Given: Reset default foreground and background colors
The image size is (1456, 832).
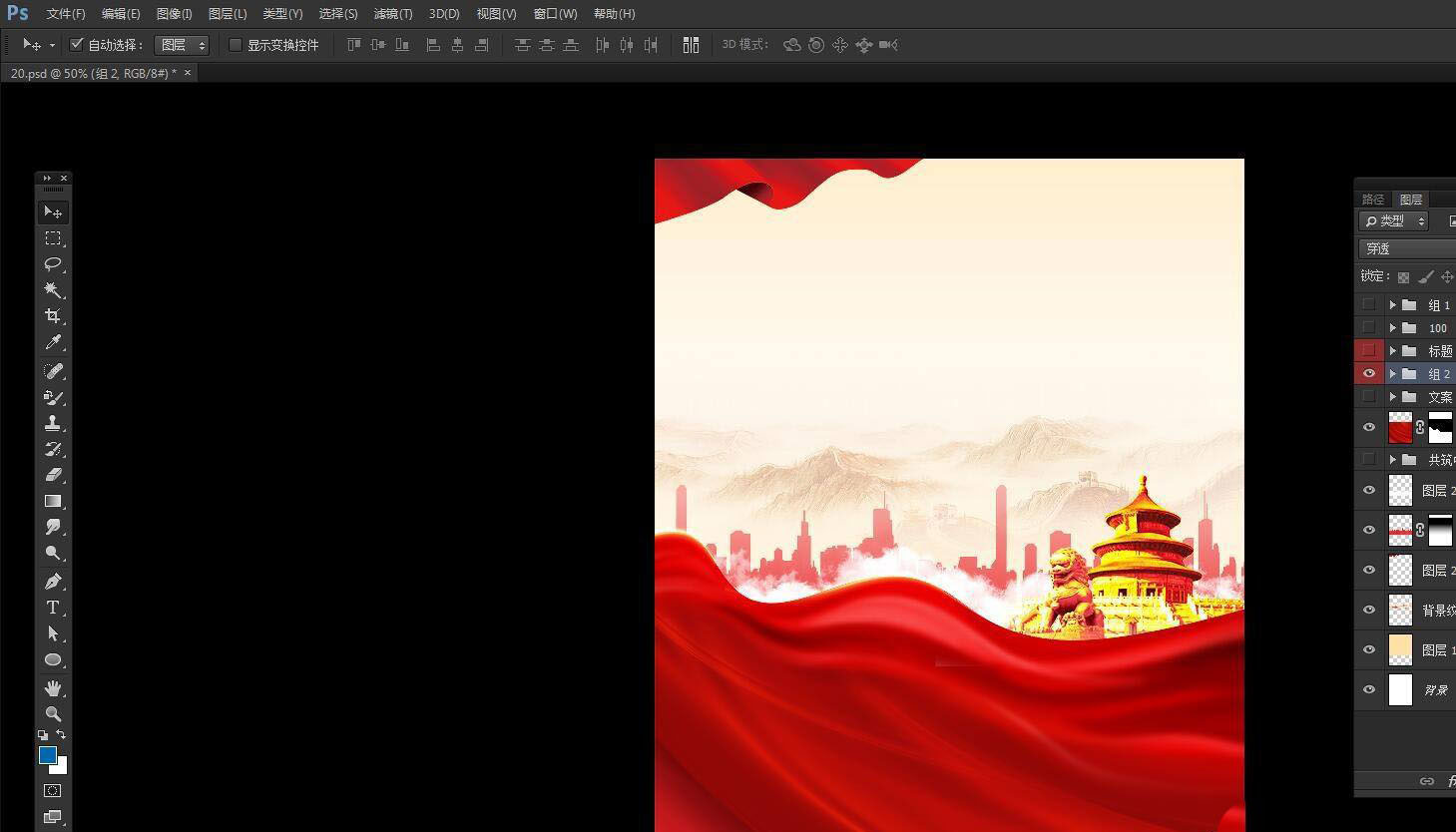Looking at the screenshot, I should click(x=43, y=735).
